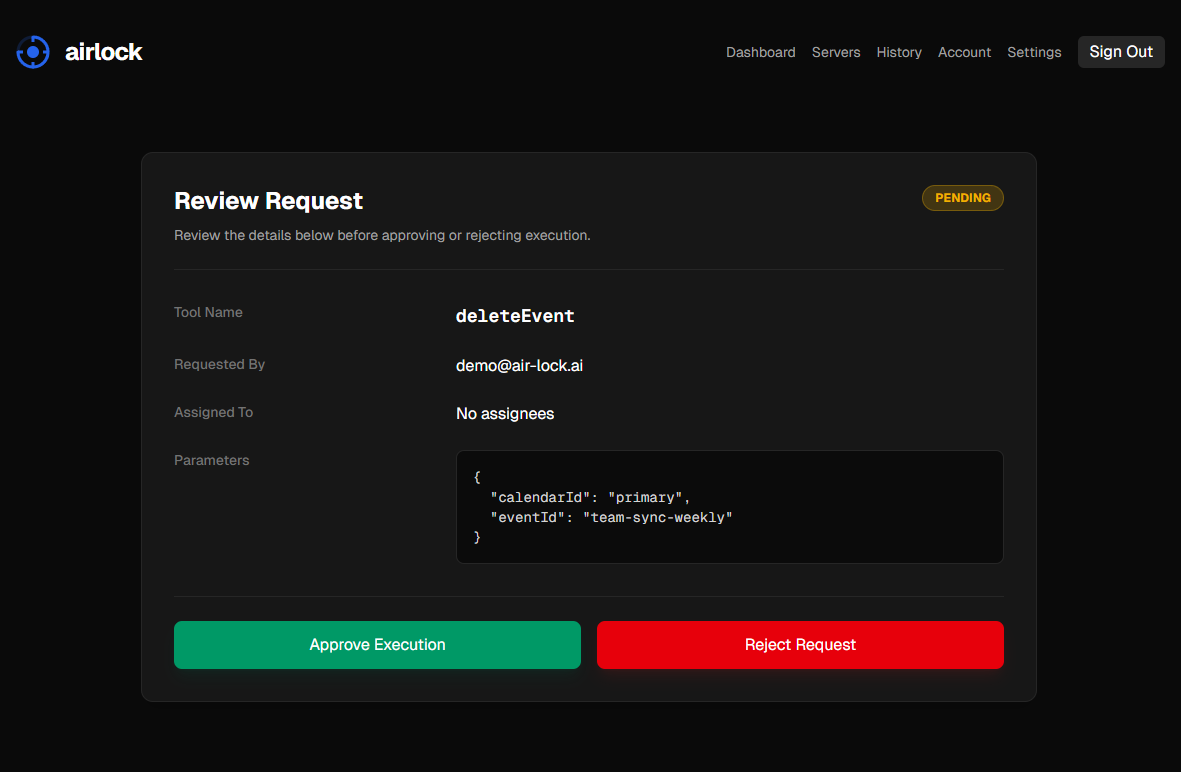Click the airlock logo icon
The width and height of the screenshot is (1181, 772).
pyautogui.click(x=33, y=52)
